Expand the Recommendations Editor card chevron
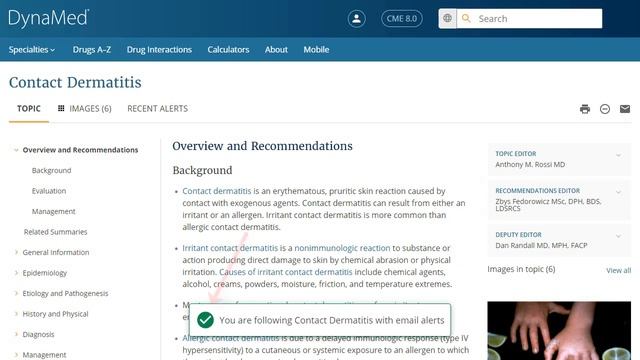This screenshot has width=640, height=360. tap(618, 192)
